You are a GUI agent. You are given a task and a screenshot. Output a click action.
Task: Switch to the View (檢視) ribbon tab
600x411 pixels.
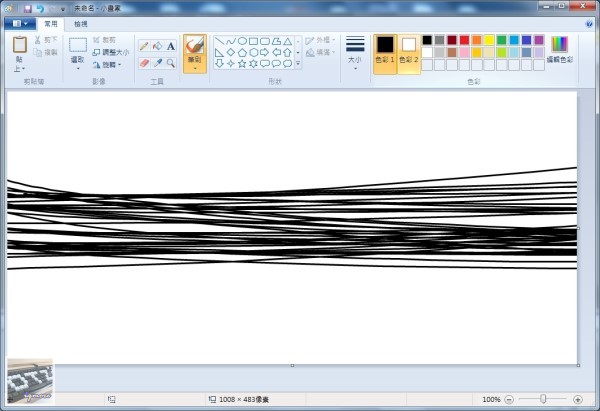coord(81,24)
